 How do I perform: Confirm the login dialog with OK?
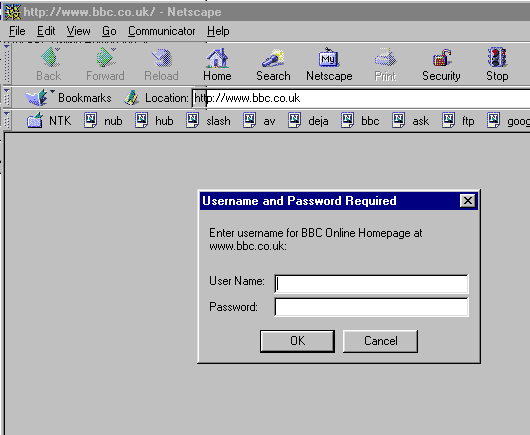(297, 341)
